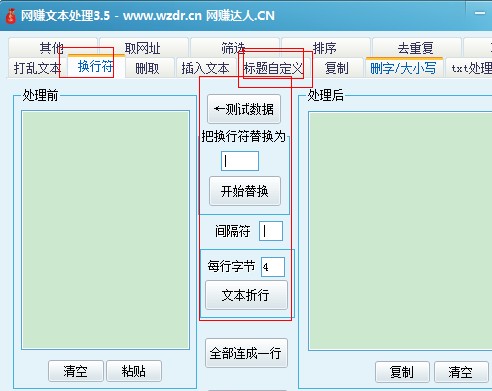This screenshot has width=492, height=391.
Task: Click the 复制 button under 处理后
Action: pyautogui.click(x=402, y=372)
